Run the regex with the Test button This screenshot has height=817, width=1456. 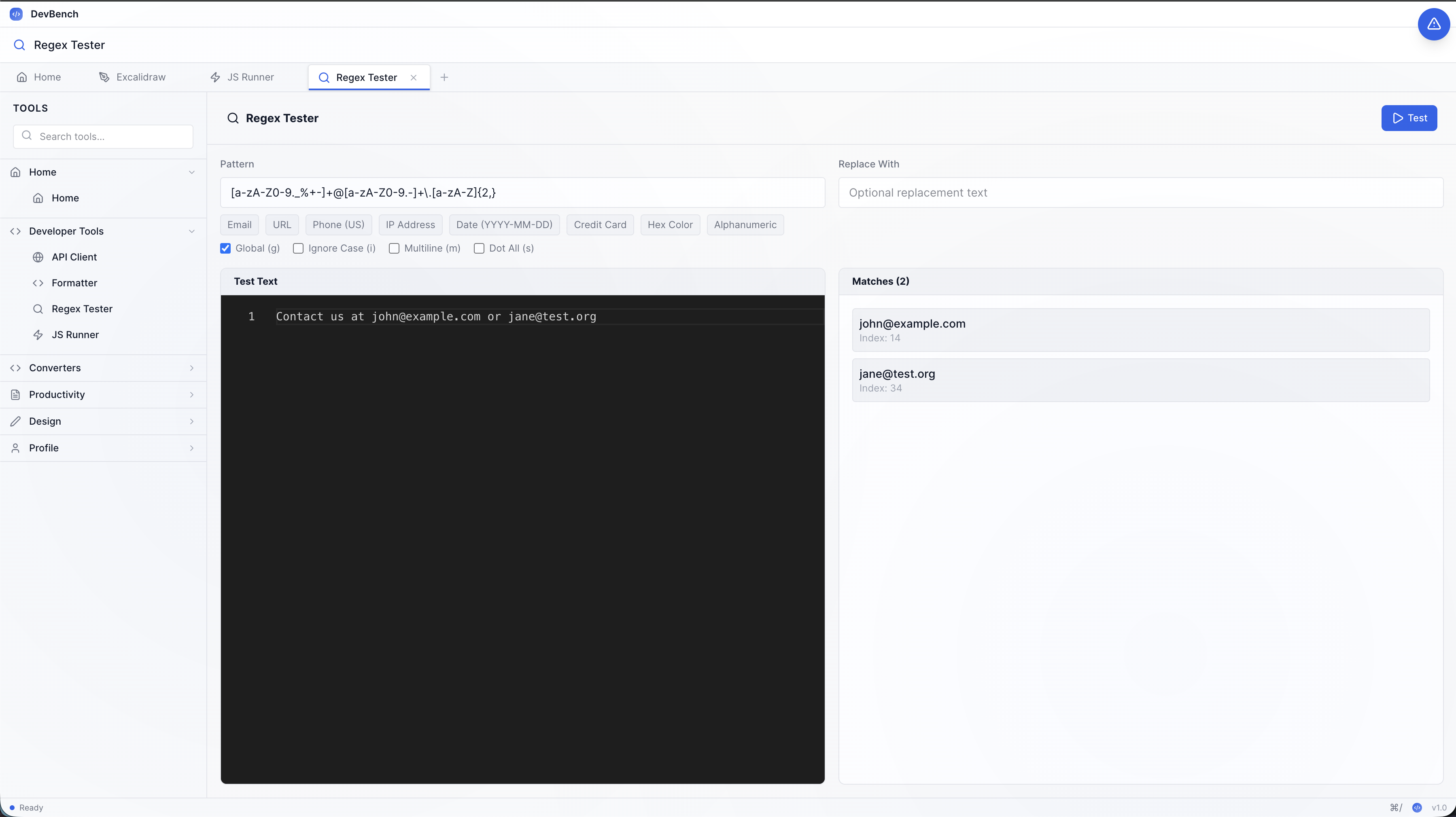click(1409, 118)
